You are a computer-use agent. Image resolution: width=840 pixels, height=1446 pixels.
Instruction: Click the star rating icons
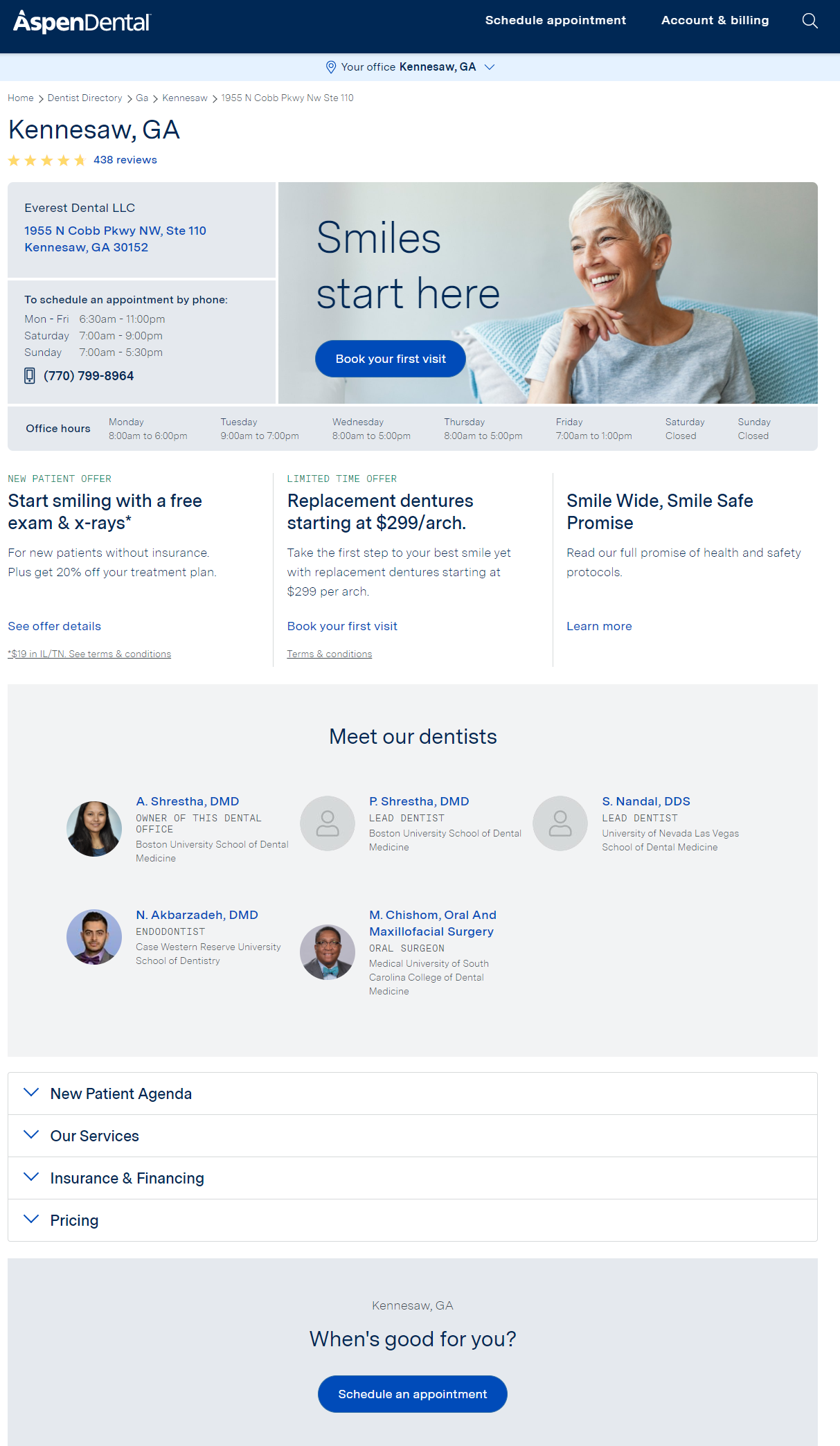[46, 161]
